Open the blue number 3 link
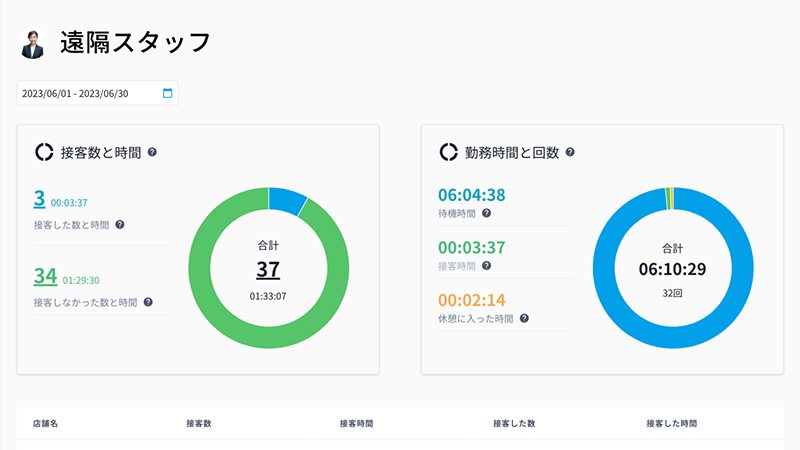Screen dimensions: 800x450 point(38,199)
